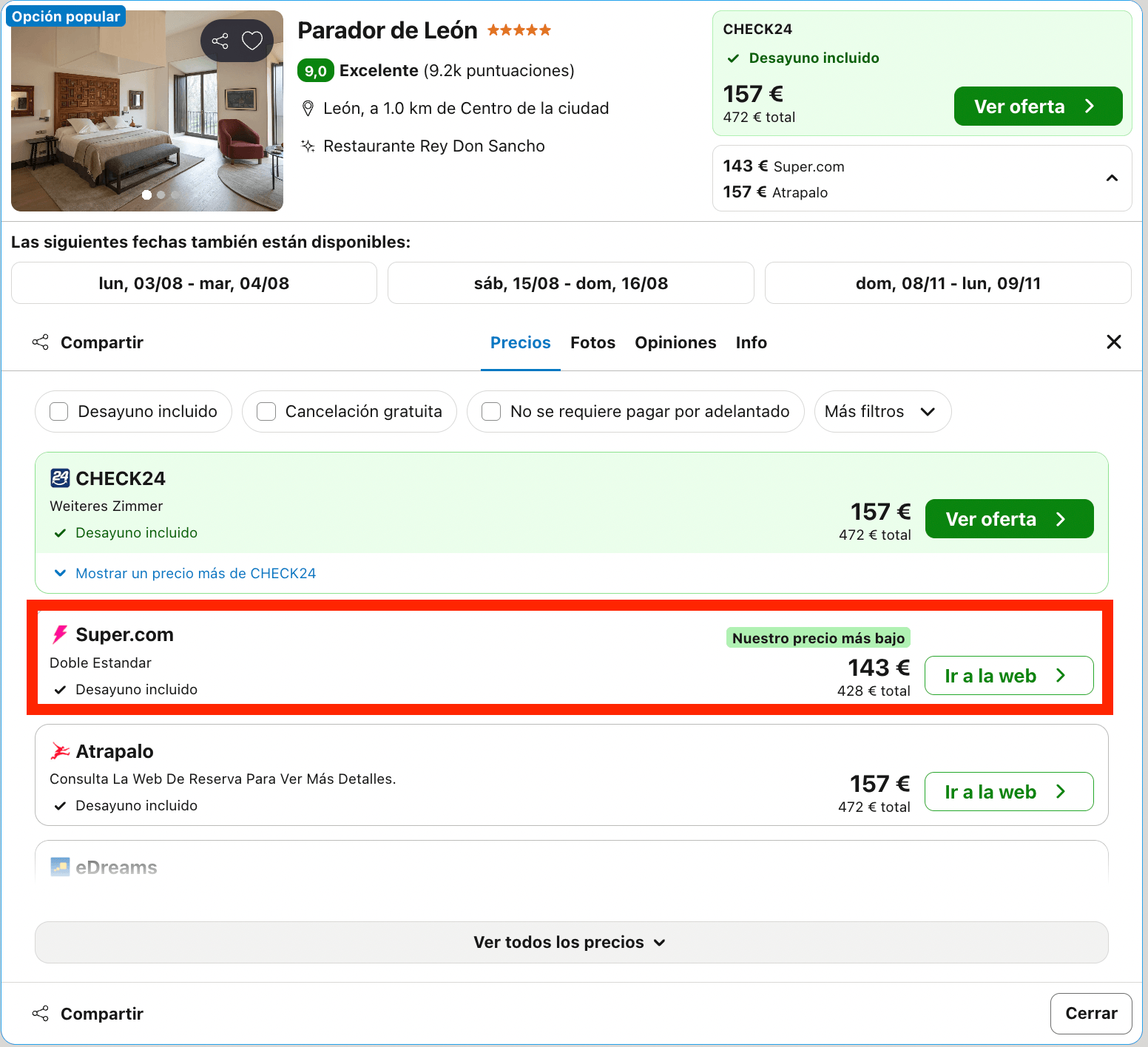Click the Atrapalo logo icon

(x=60, y=751)
